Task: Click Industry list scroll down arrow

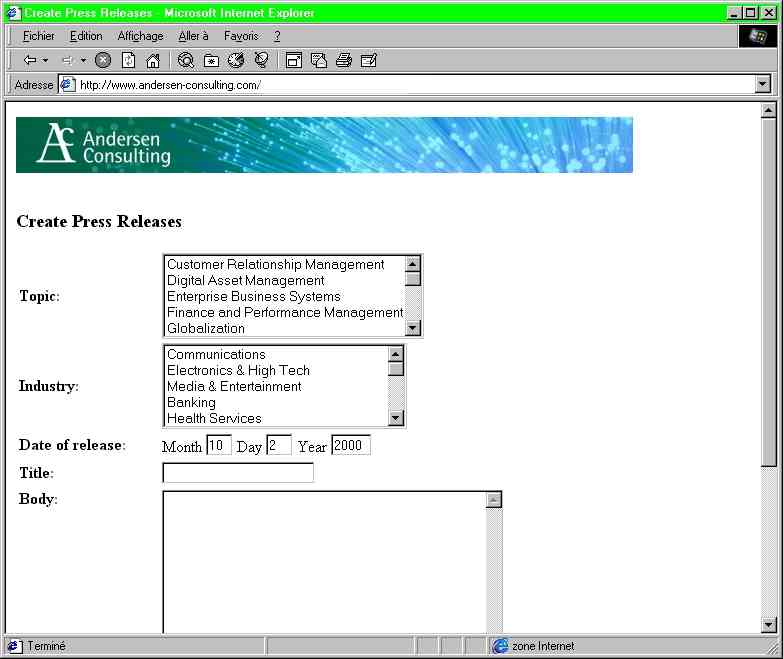Action: [x=395, y=418]
